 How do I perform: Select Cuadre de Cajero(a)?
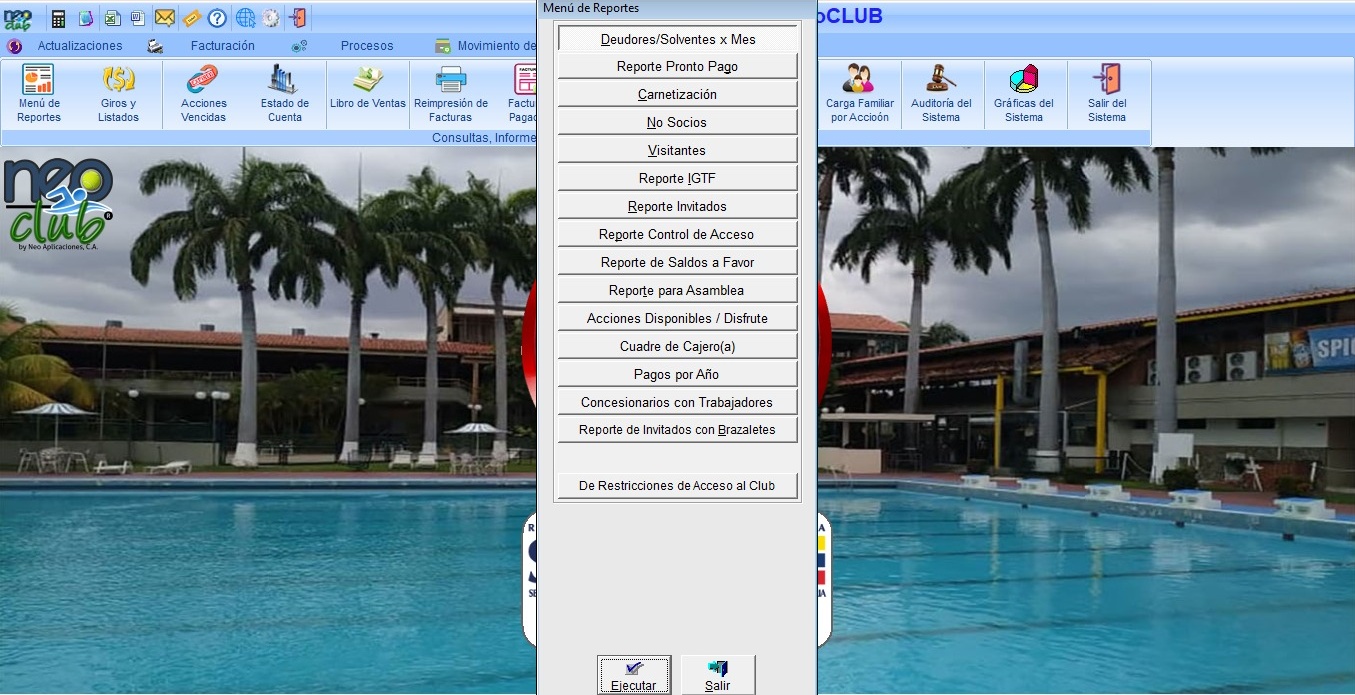678,347
